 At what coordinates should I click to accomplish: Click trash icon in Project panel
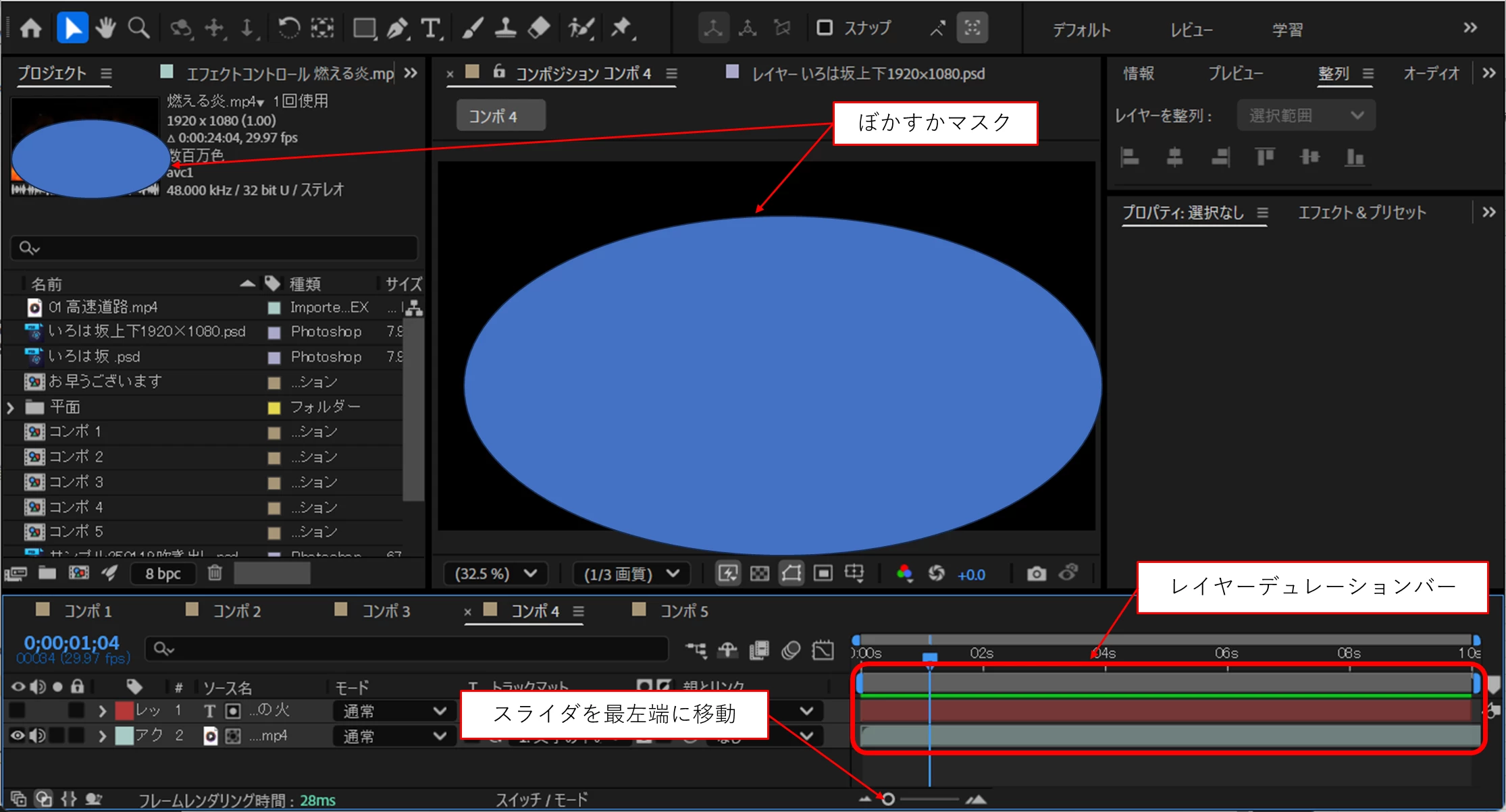215,573
